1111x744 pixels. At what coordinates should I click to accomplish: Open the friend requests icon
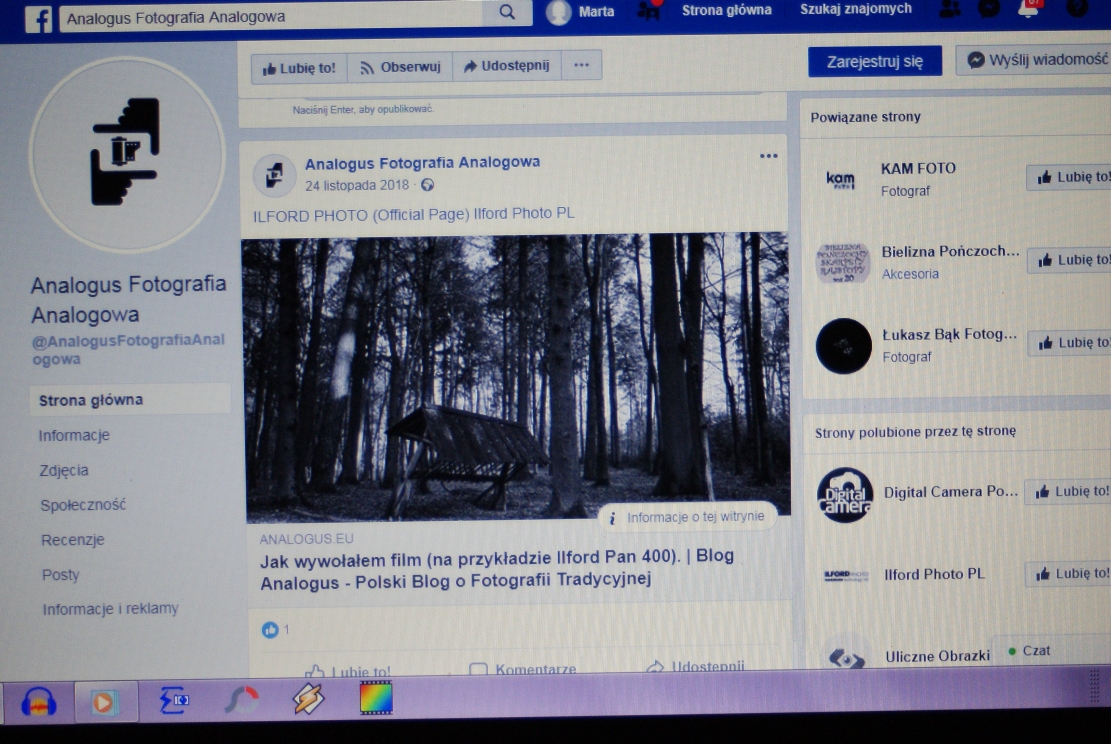coord(949,9)
